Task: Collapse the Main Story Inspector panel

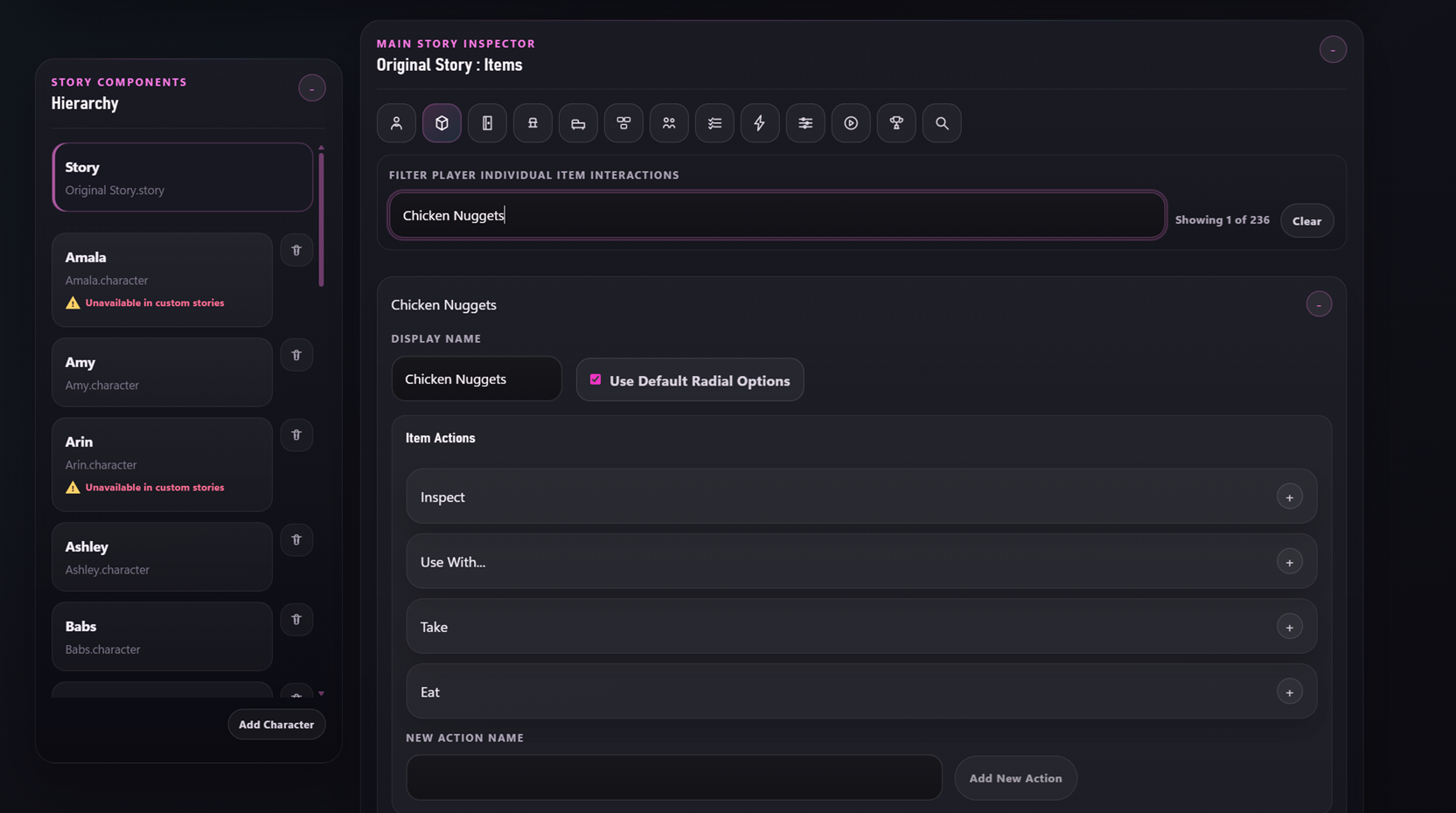Action: pyautogui.click(x=1333, y=50)
